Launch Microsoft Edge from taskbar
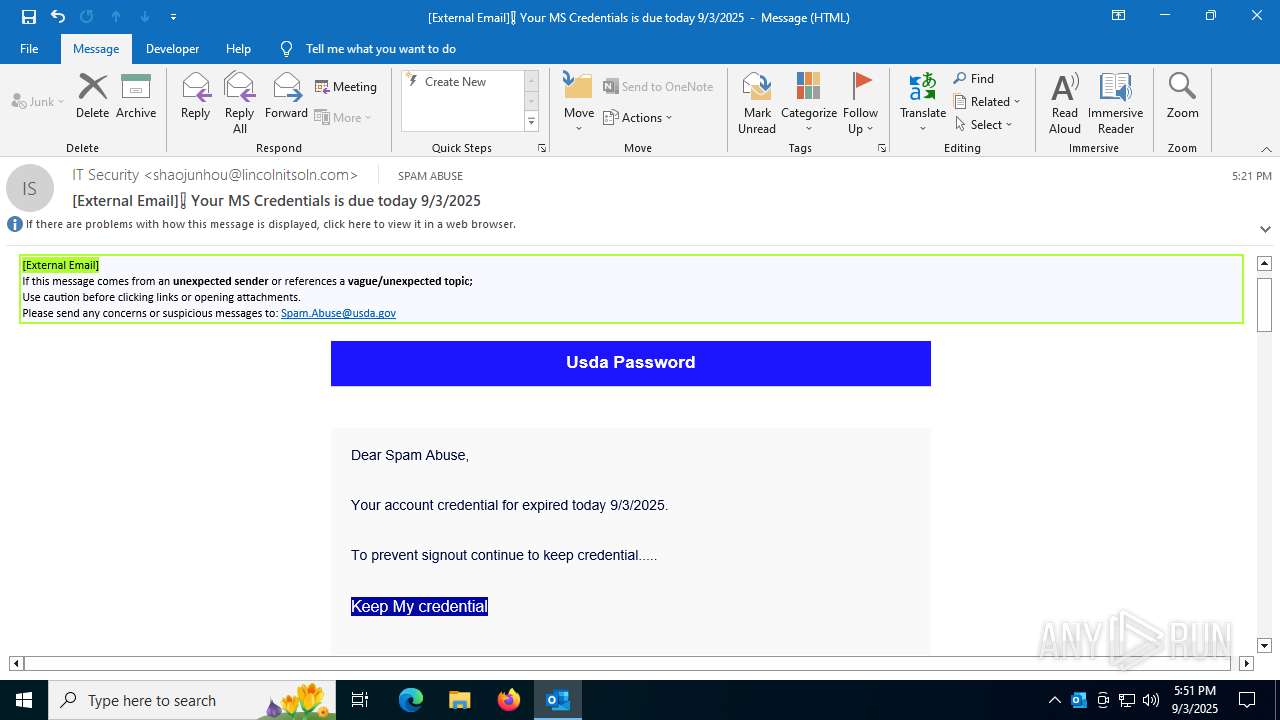 point(411,700)
